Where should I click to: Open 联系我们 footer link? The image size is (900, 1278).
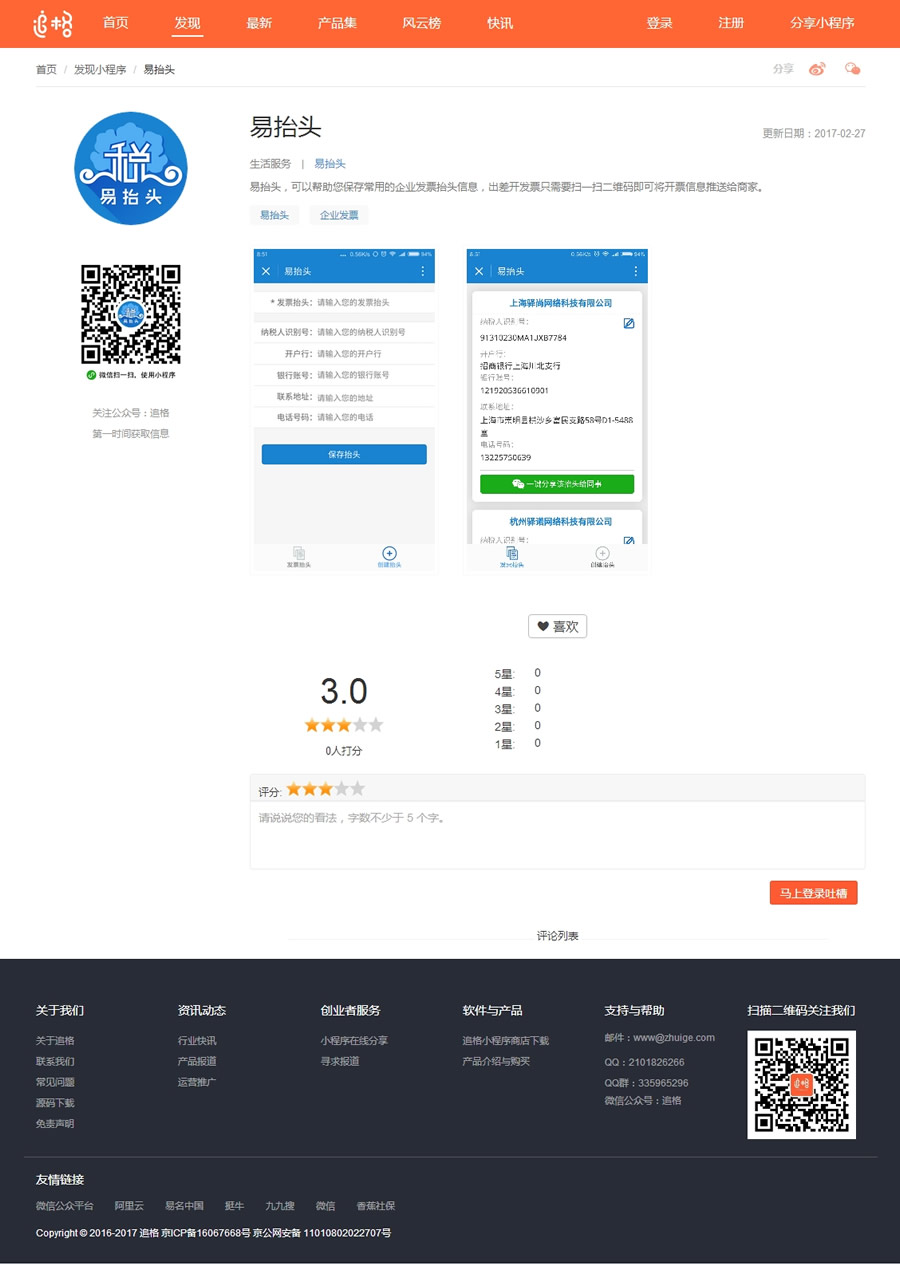(55, 1062)
